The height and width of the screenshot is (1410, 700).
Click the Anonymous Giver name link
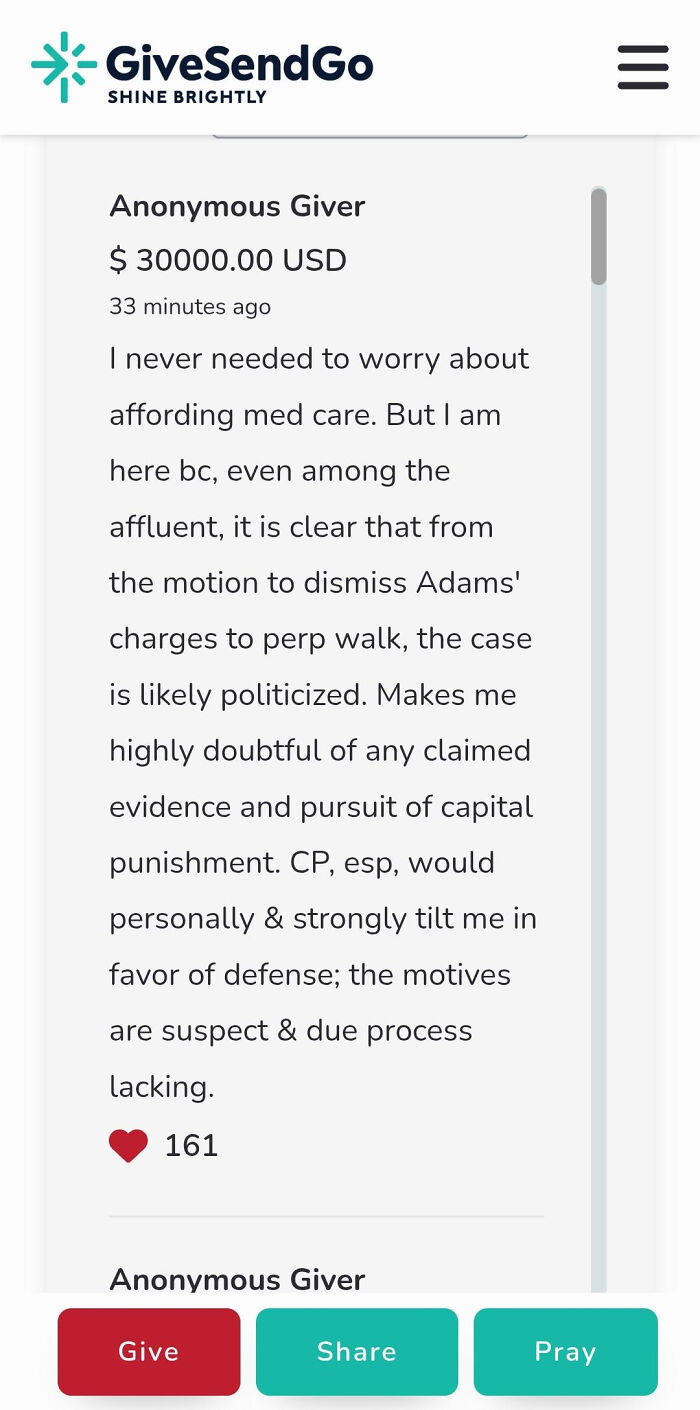tap(237, 206)
